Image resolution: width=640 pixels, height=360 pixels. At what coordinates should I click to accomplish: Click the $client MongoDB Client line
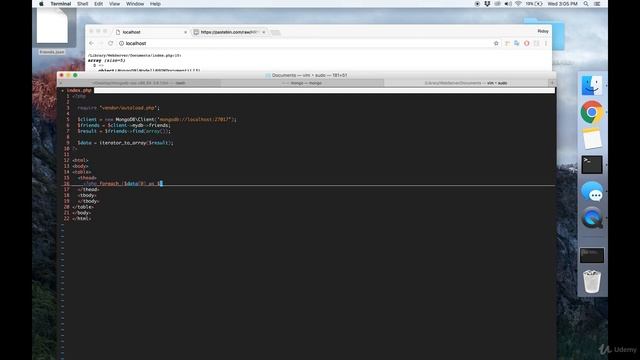tap(157, 120)
